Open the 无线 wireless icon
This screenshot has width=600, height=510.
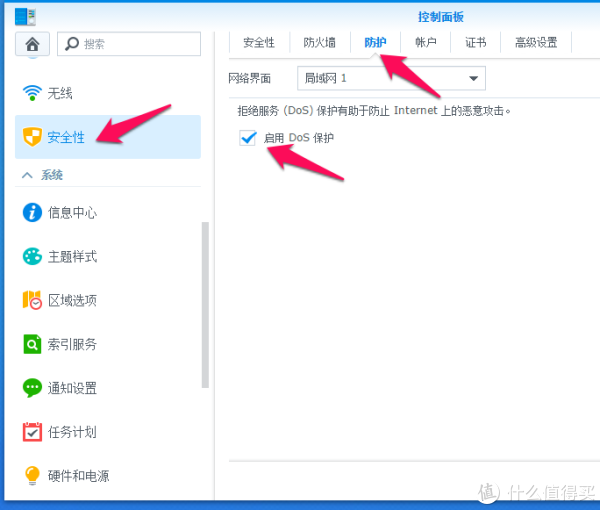(32, 93)
